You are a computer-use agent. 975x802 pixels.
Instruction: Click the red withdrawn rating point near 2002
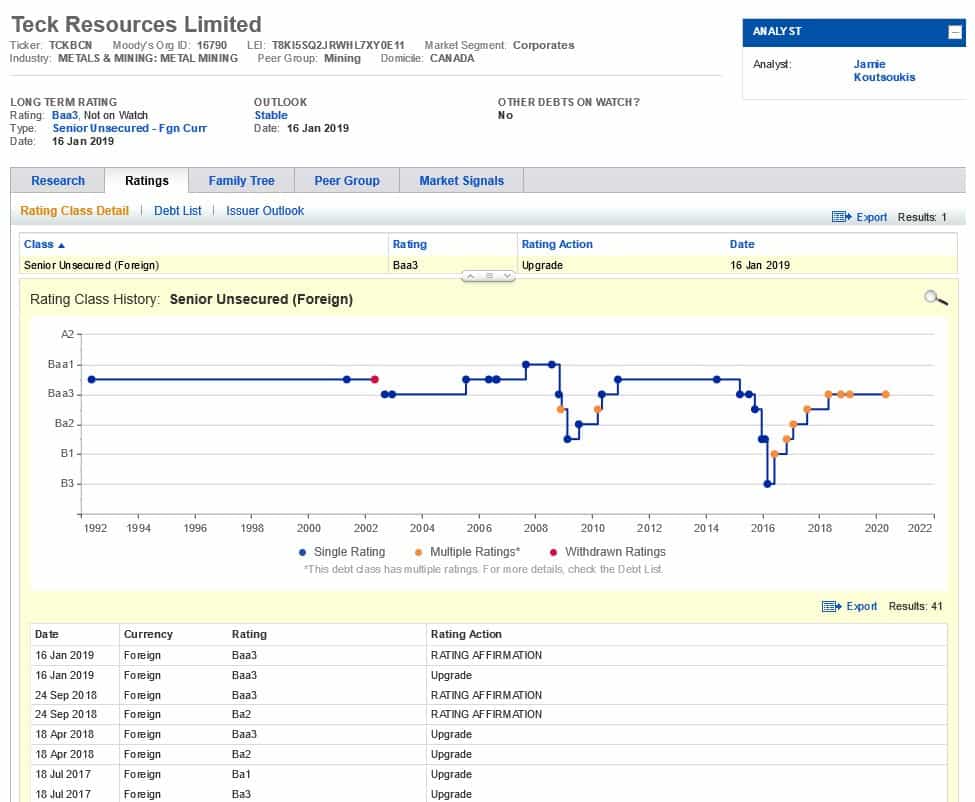375,379
